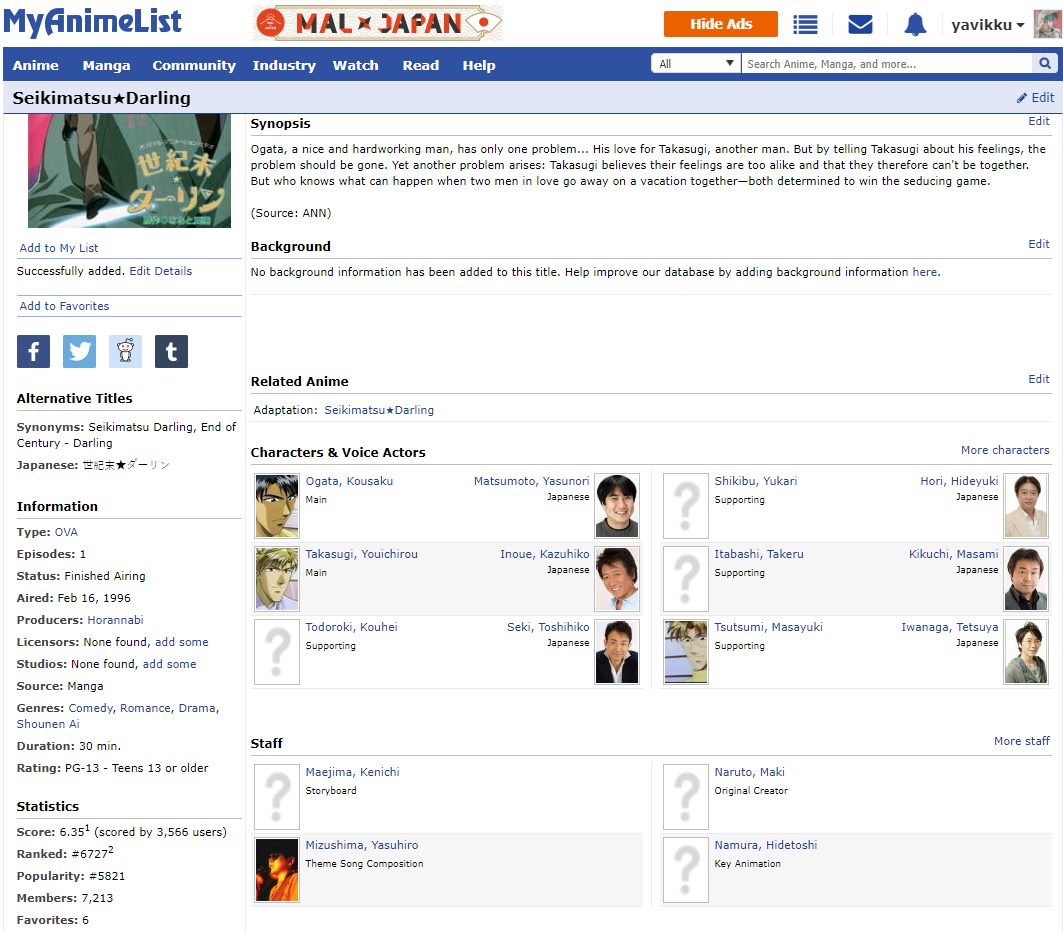
Task: Open messages envelope icon
Action: tap(860, 24)
